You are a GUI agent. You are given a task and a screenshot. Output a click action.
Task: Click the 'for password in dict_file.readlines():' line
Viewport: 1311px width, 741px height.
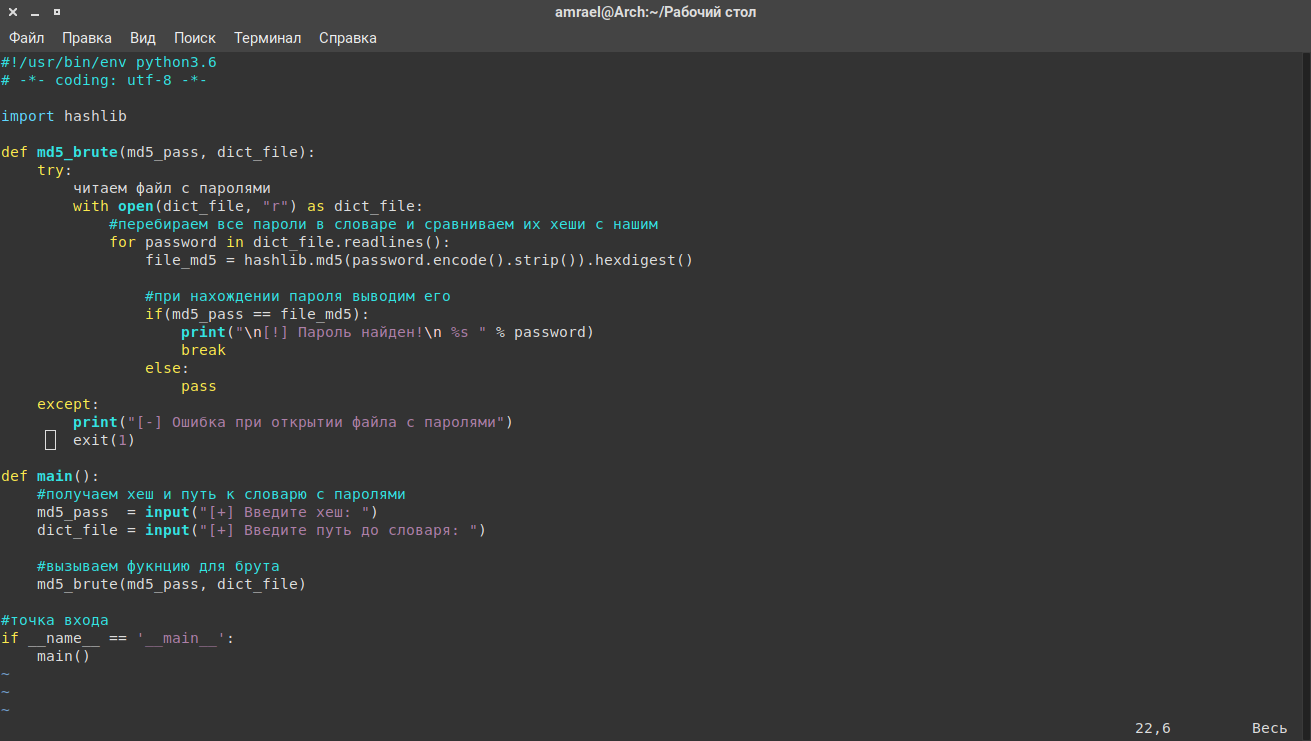[280, 242]
